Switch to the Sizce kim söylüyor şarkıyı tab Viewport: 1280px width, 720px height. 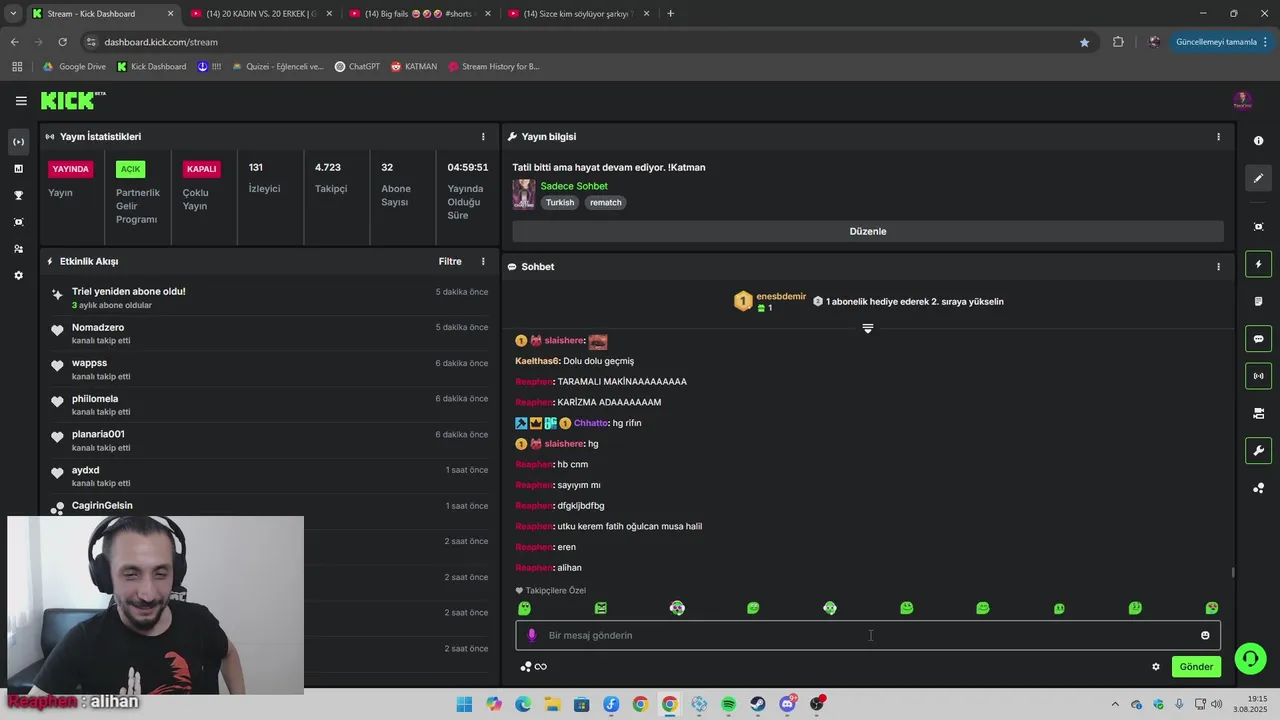[578, 14]
